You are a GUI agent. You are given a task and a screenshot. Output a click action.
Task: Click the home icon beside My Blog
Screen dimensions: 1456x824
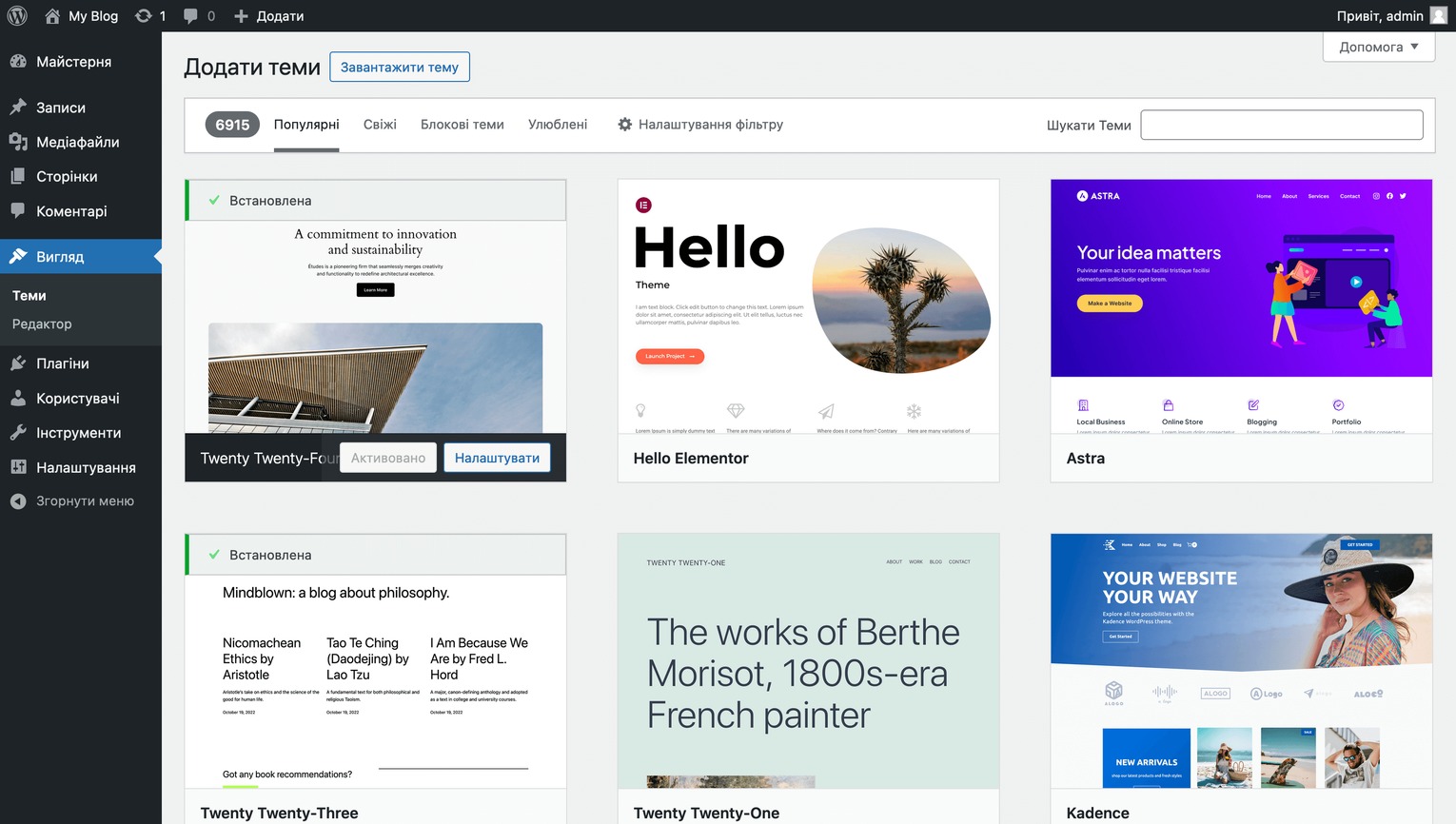[x=52, y=16]
